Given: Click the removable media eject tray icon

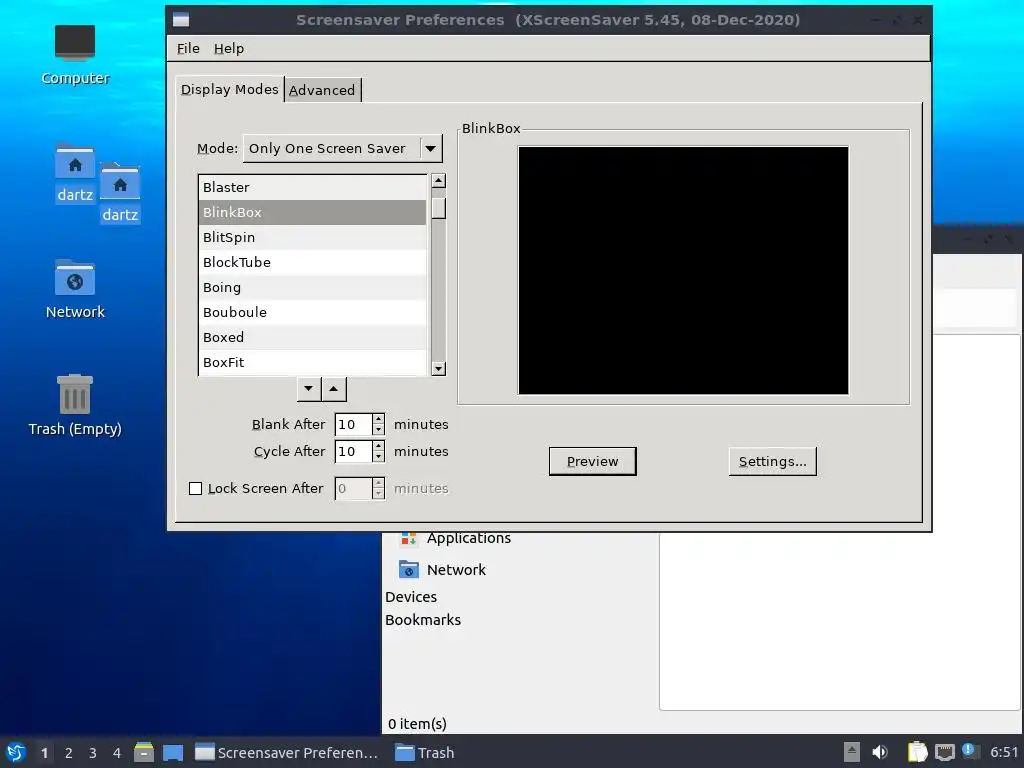Looking at the screenshot, I should click(x=852, y=752).
